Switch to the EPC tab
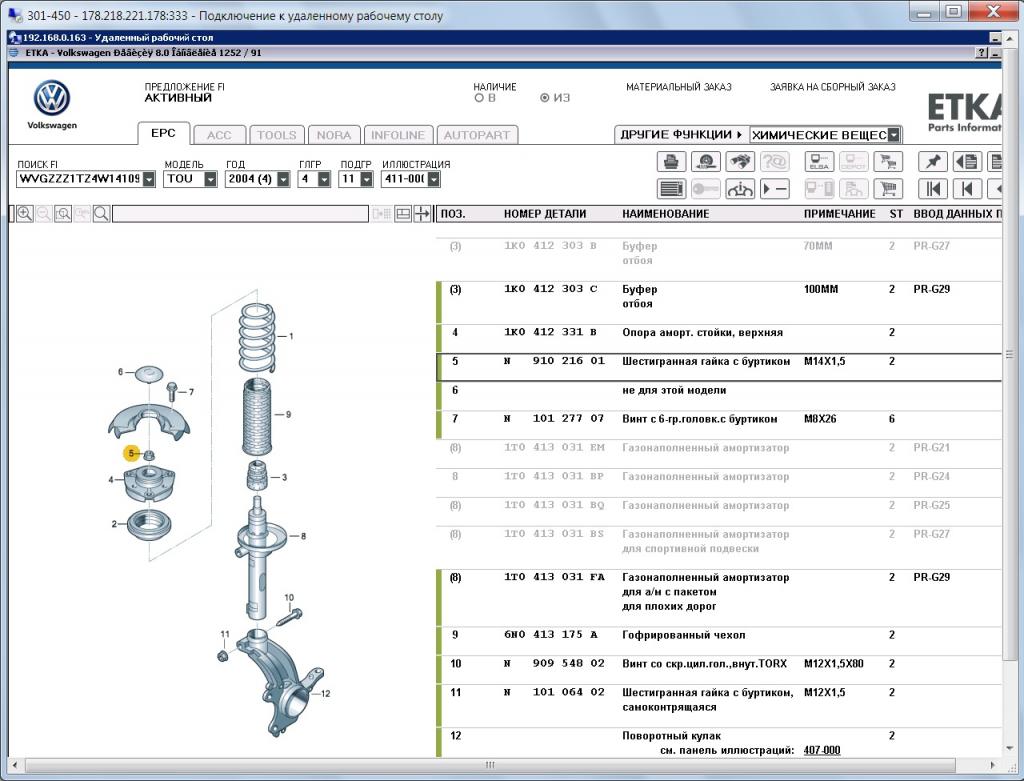 (163, 133)
